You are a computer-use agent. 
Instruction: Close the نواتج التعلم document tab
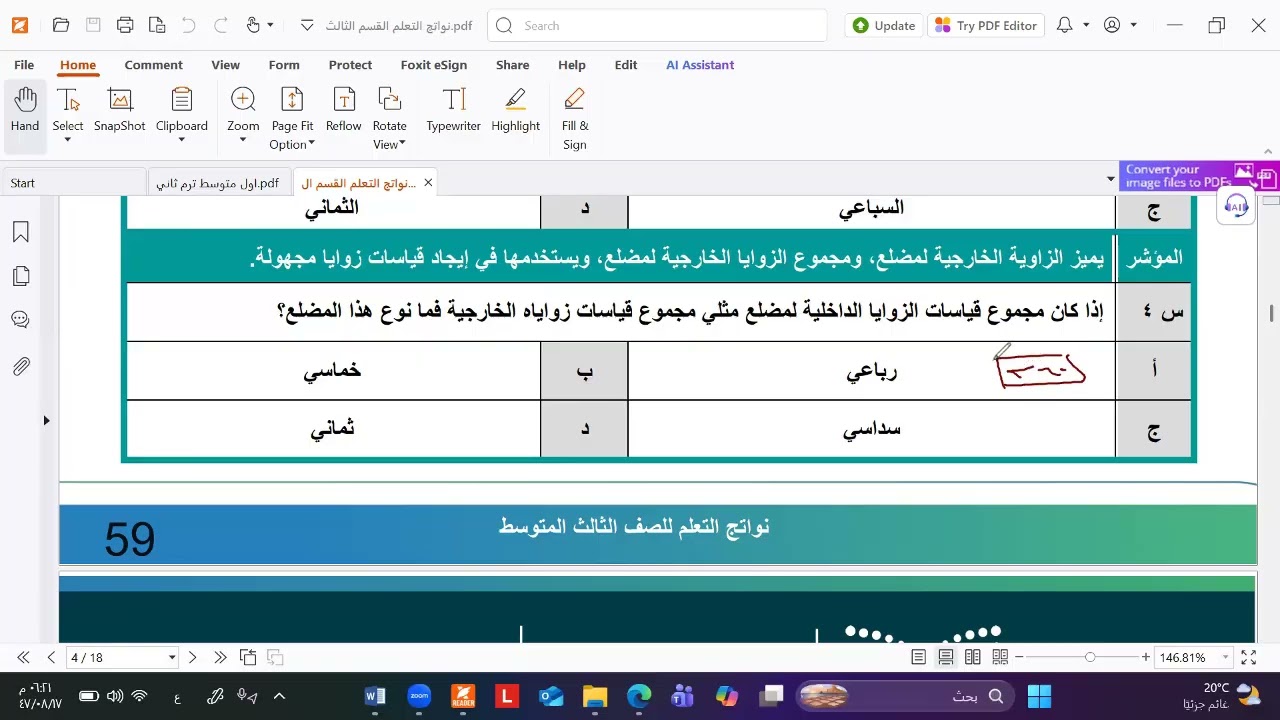[x=428, y=183]
